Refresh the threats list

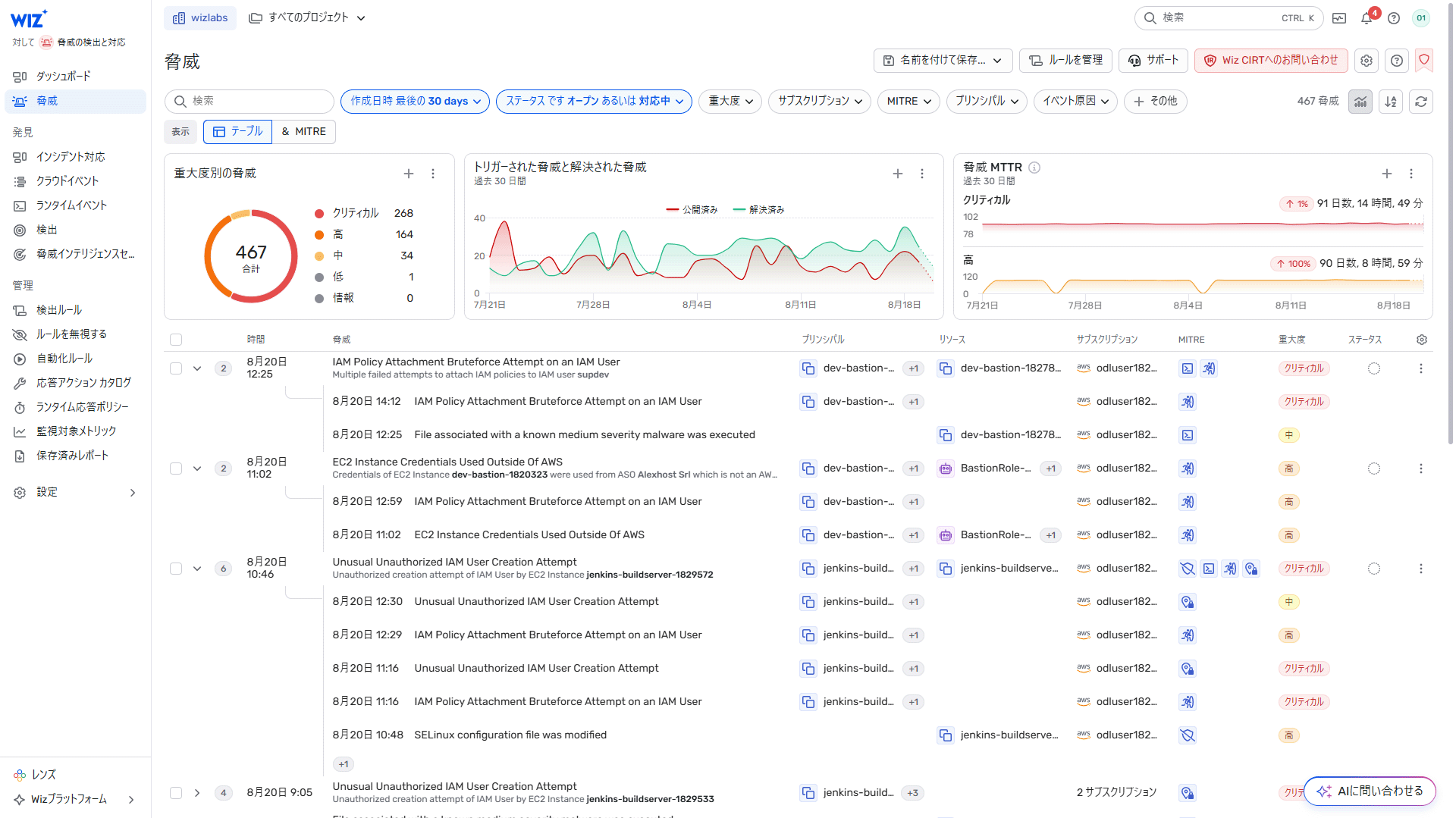point(1421,101)
